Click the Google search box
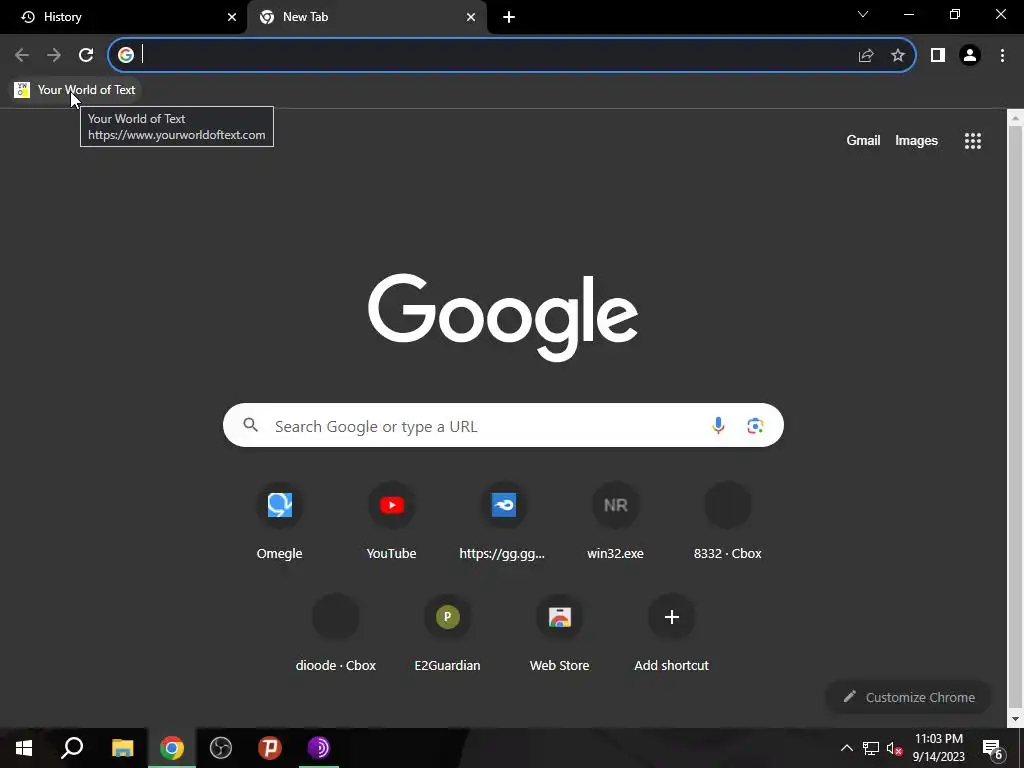This screenshot has width=1024, height=768. (x=503, y=425)
